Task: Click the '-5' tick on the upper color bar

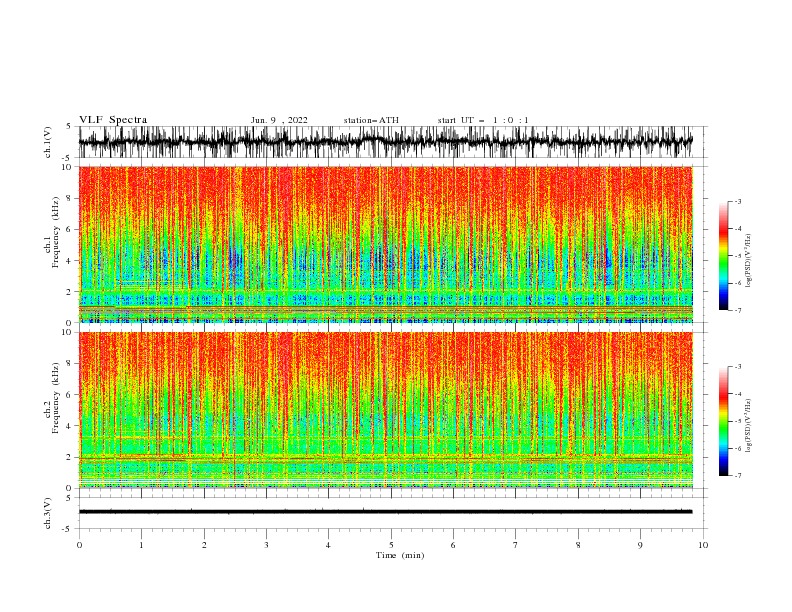Action: tap(737, 256)
